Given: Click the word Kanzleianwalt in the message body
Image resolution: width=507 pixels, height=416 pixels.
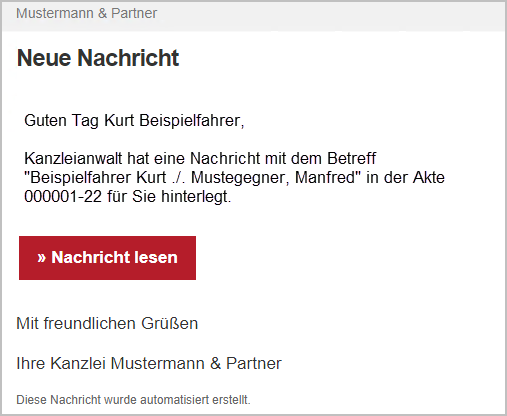Looking at the screenshot, I should tap(73, 158).
